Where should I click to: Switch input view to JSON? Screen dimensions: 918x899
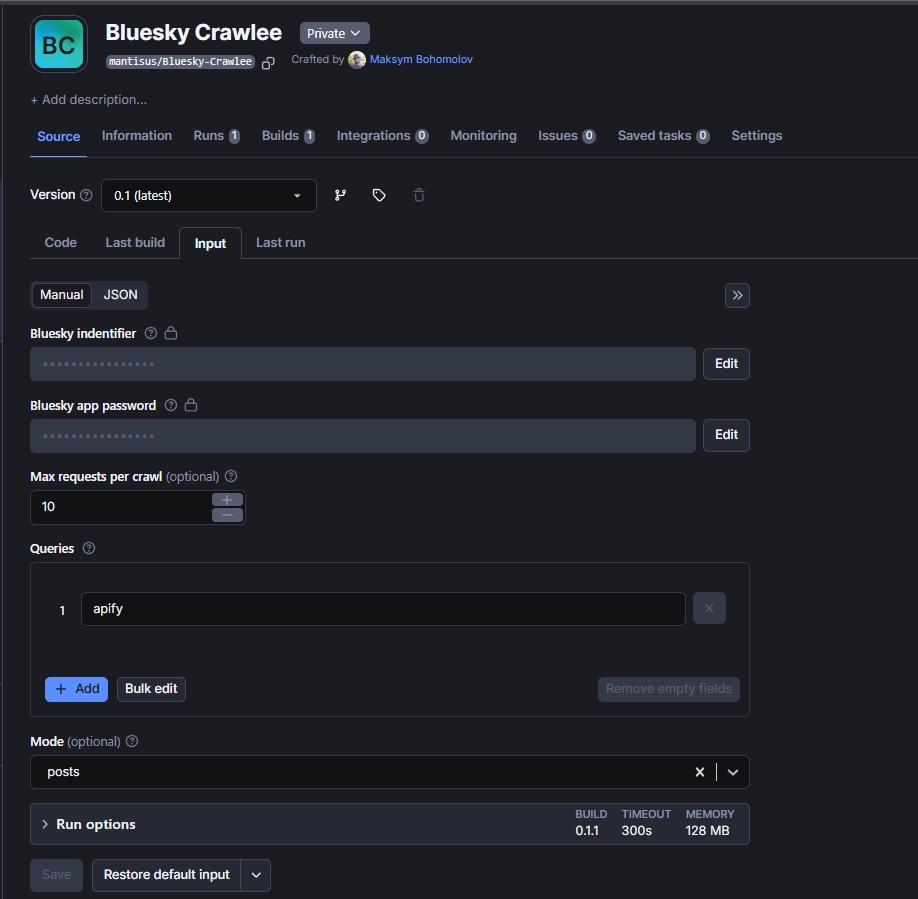[x=121, y=295]
